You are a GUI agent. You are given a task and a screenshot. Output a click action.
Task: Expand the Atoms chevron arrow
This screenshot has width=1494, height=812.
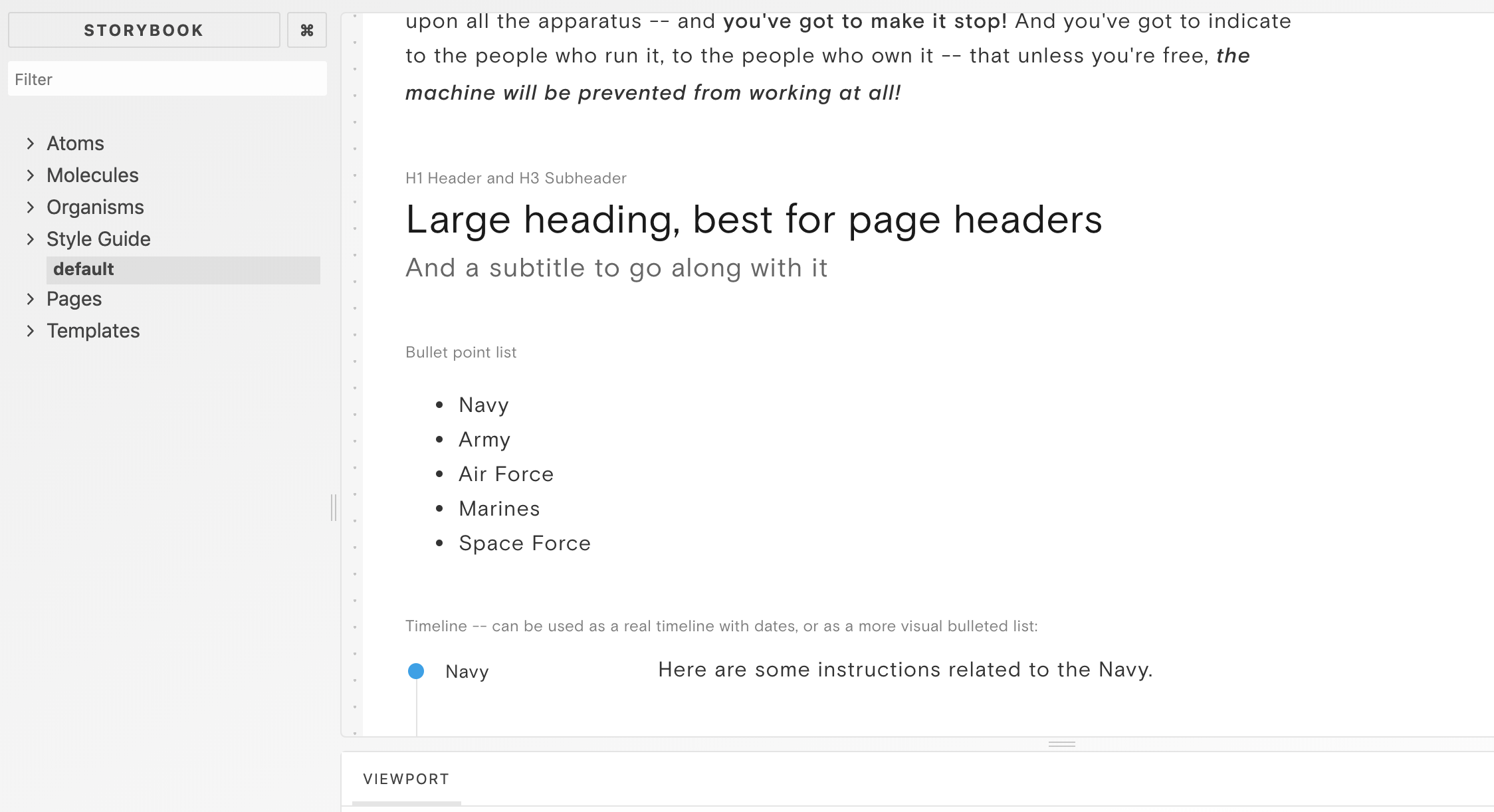click(30, 144)
